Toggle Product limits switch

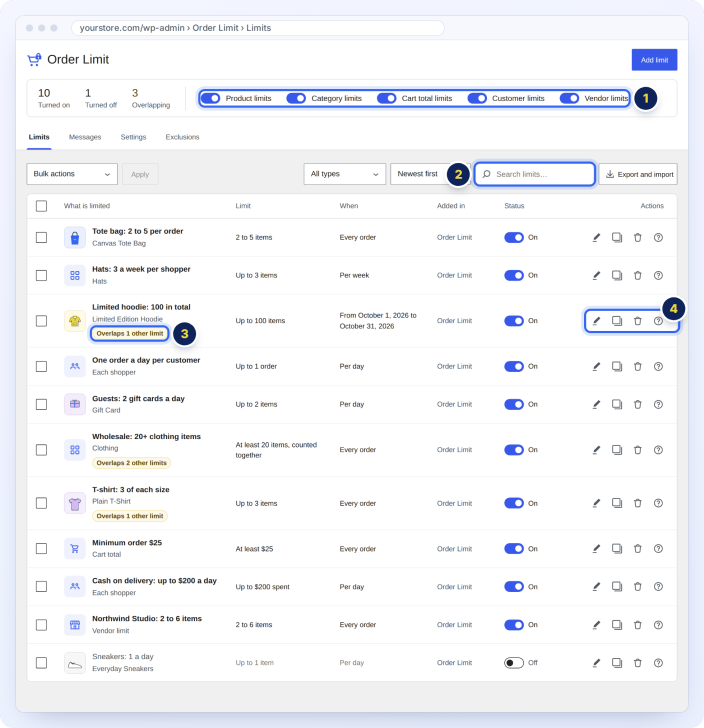tap(210, 98)
